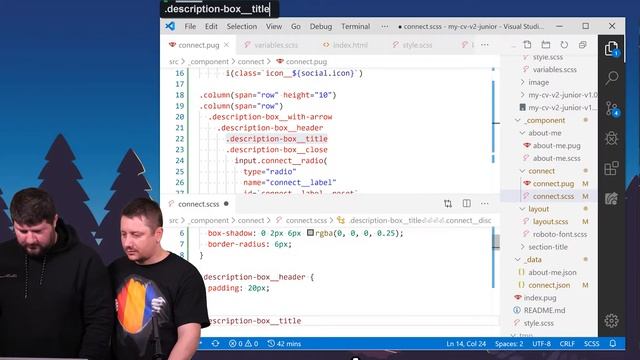Open the Source Control view icon
640x360 pixels.
611,109
